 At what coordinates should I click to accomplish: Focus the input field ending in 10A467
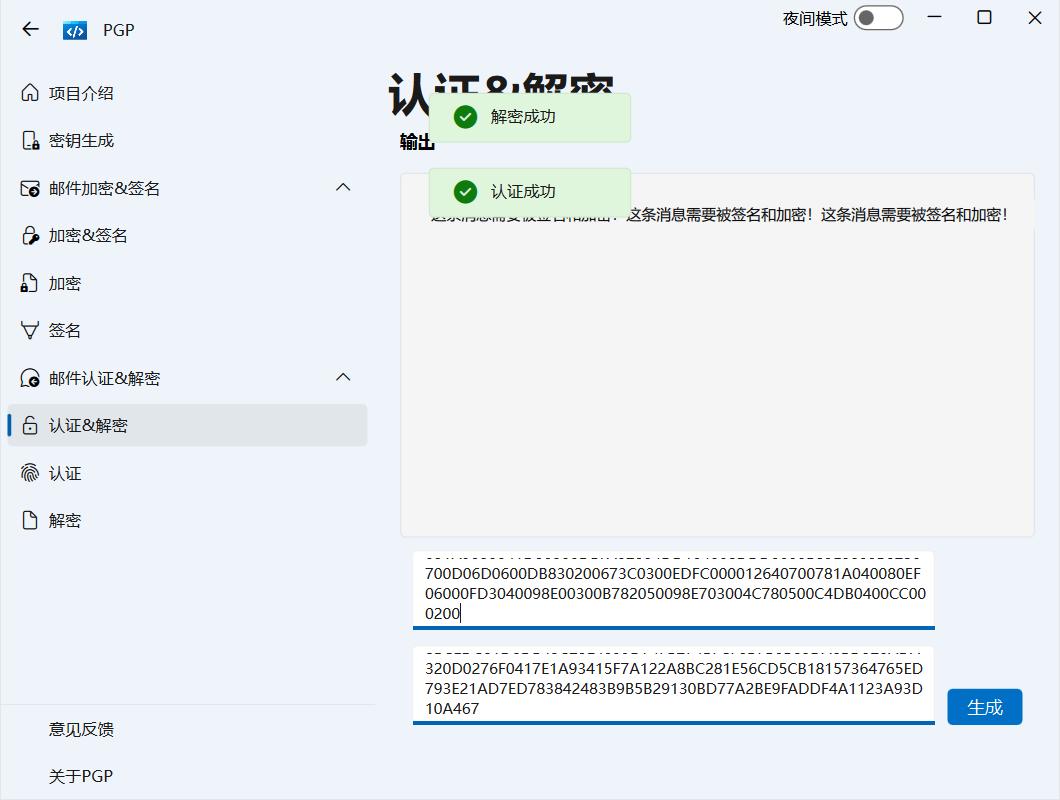[673, 685]
